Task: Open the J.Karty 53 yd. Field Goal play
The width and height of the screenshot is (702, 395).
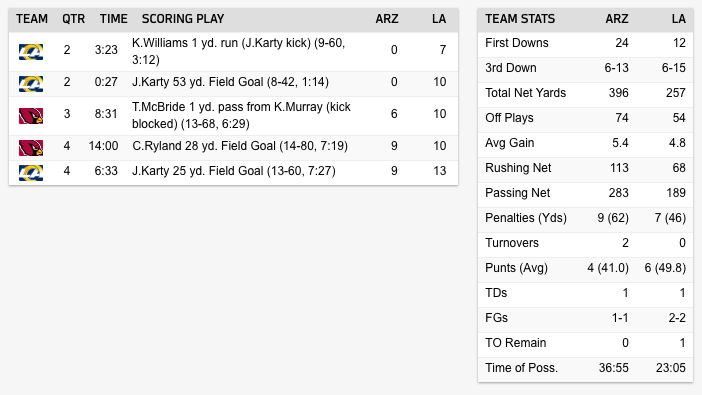Action: tap(230, 82)
